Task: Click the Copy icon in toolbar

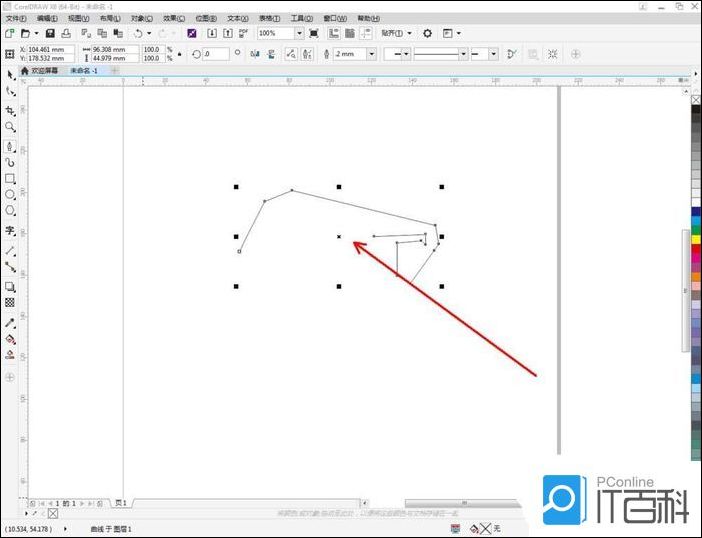Action: [x=102, y=33]
